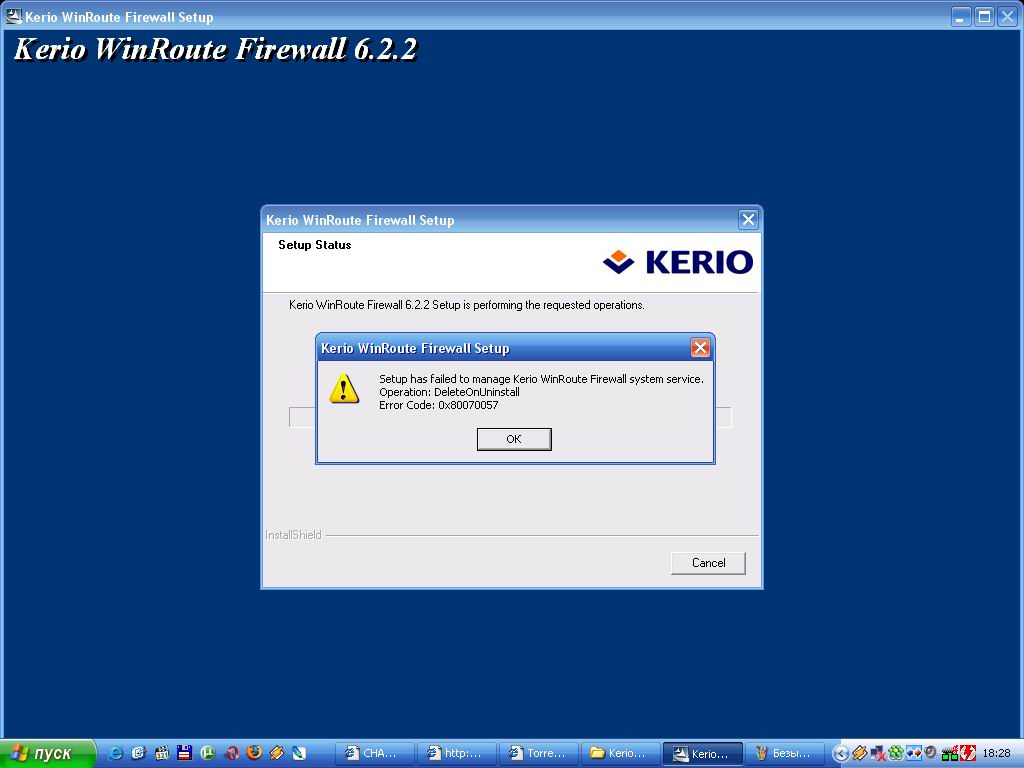Screen dimensions: 1024x768
Task: Click network disconnected tray icon
Action: point(878,754)
